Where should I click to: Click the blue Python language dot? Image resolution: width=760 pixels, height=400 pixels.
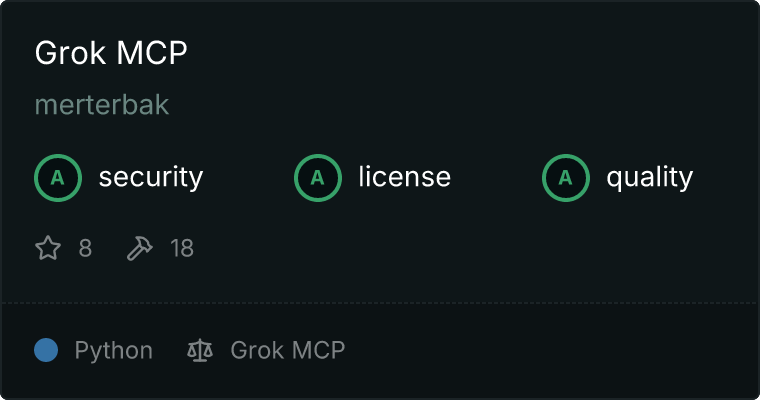(46, 350)
